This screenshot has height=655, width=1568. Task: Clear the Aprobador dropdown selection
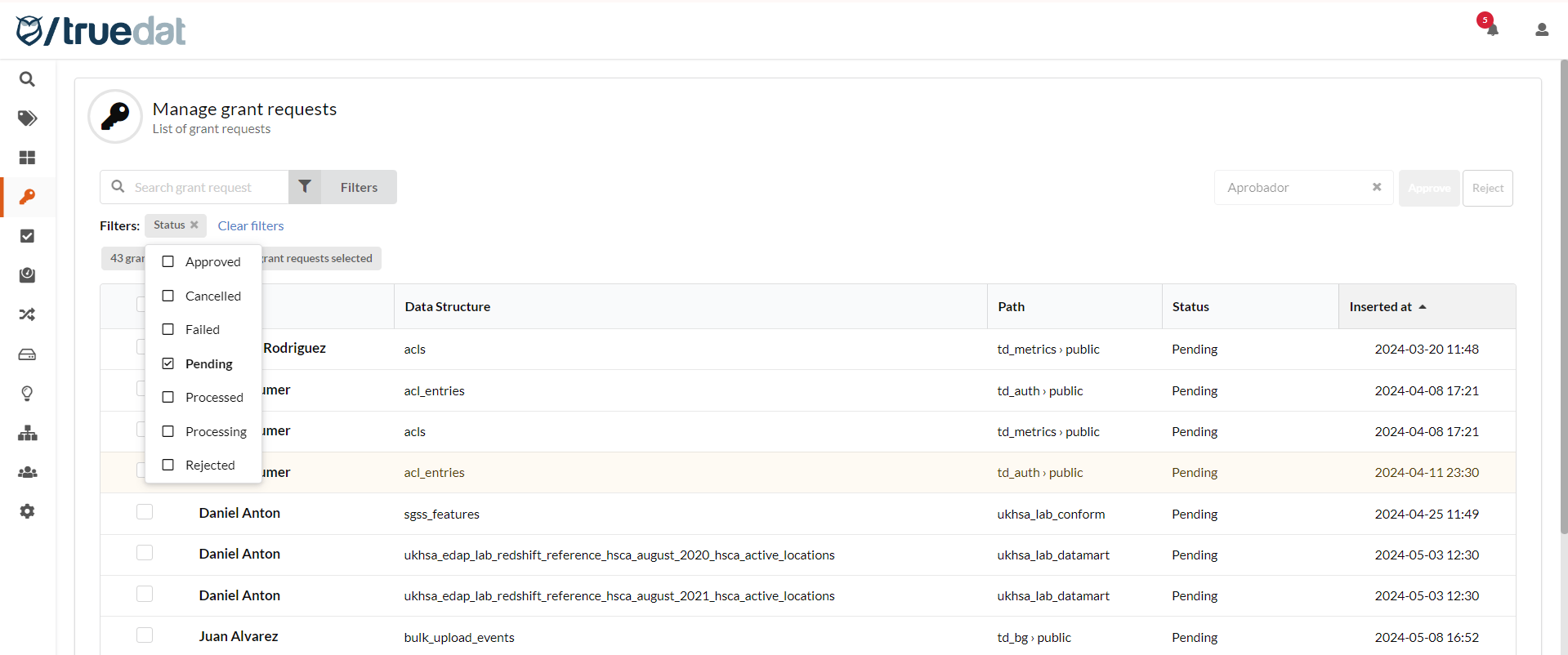click(x=1377, y=187)
